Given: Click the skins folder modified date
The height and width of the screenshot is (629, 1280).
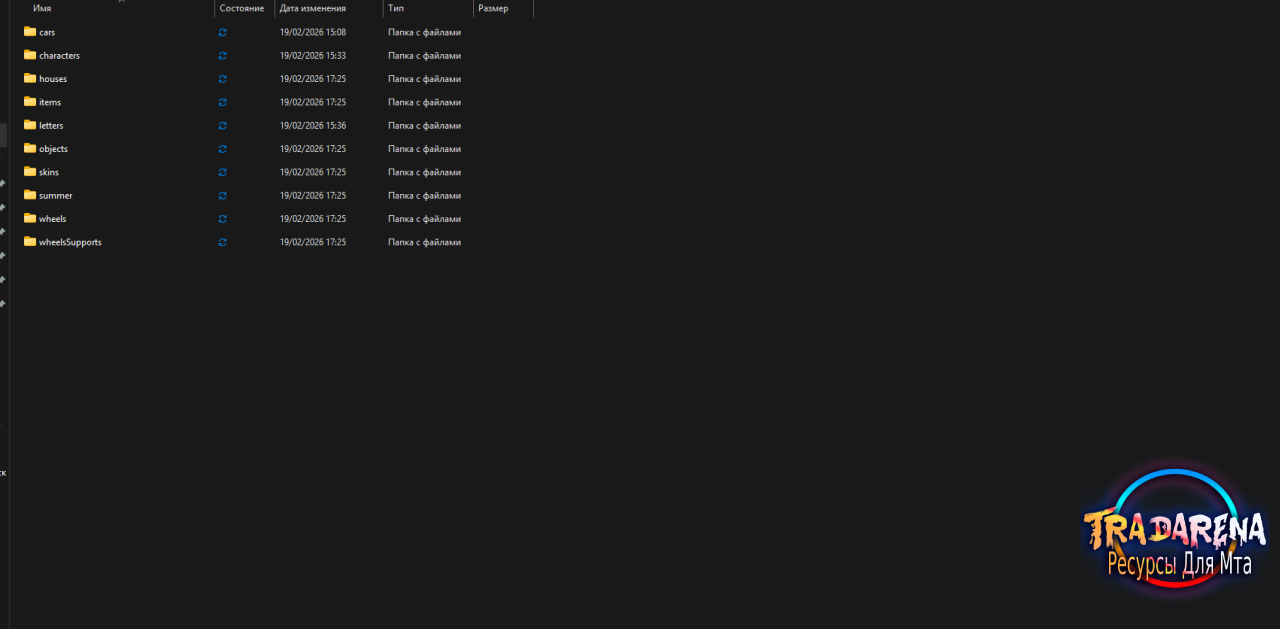Looking at the screenshot, I should tap(313, 172).
